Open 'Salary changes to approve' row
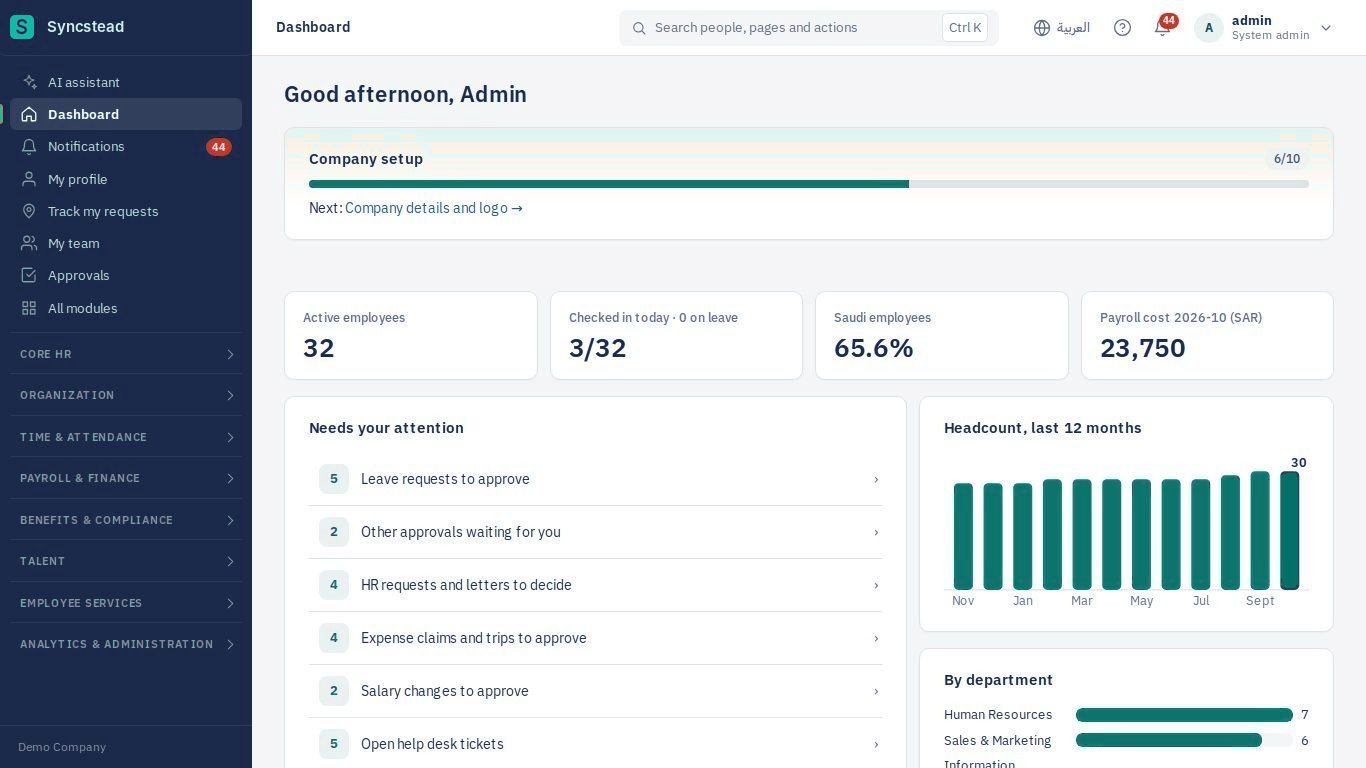The height and width of the screenshot is (768, 1366). click(x=595, y=691)
